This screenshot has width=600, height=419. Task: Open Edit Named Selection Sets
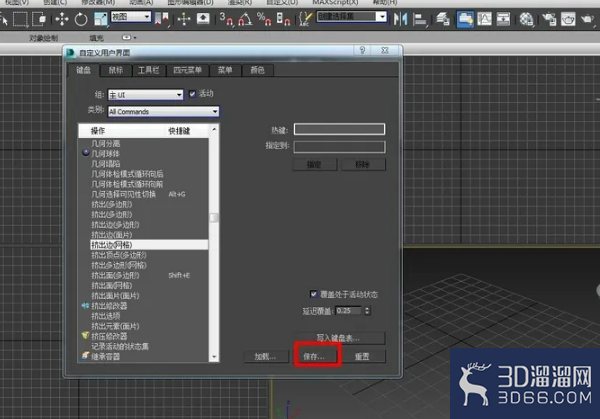point(305,18)
